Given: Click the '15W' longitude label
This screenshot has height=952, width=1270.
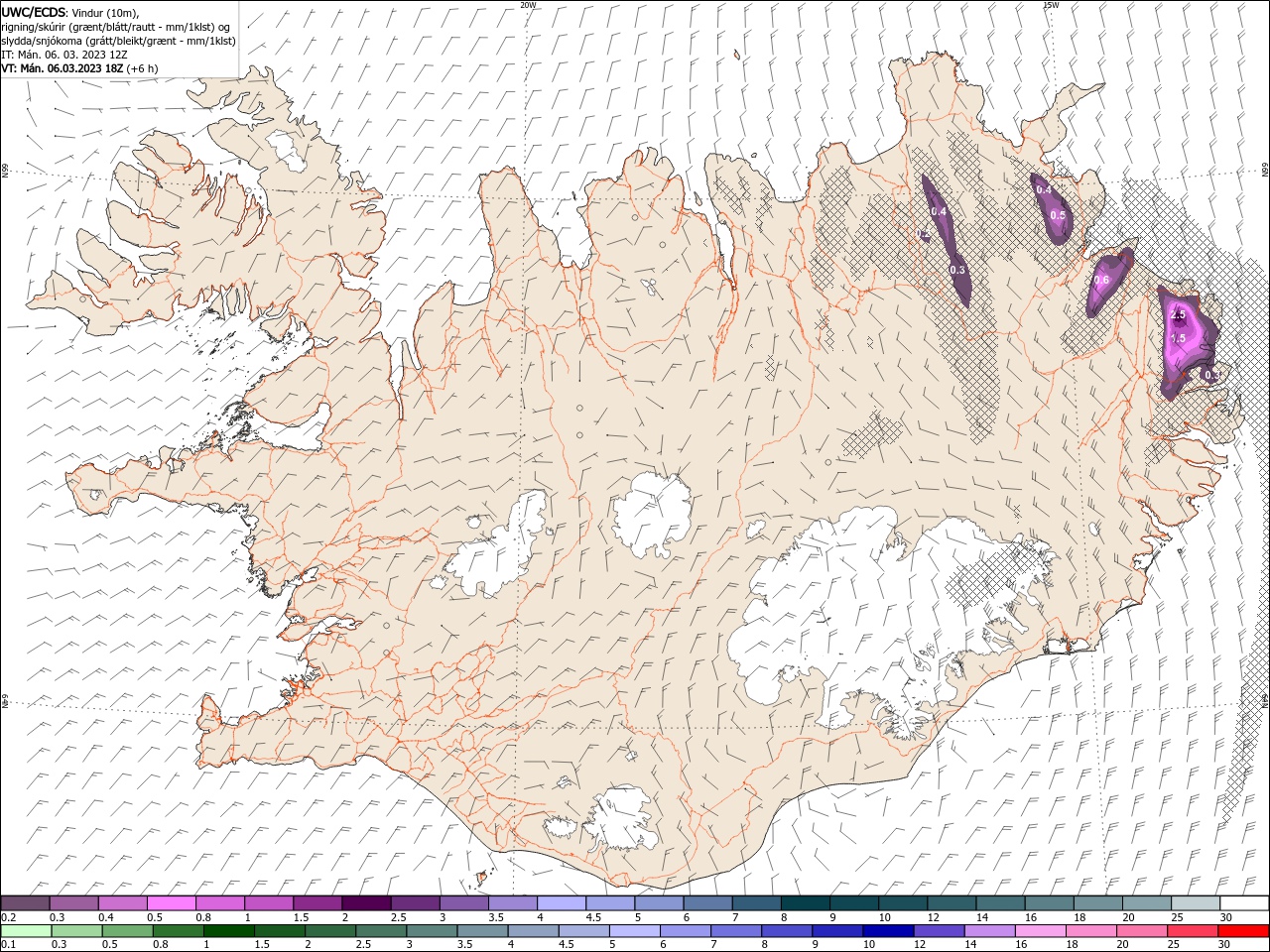Looking at the screenshot, I should (x=1051, y=5).
